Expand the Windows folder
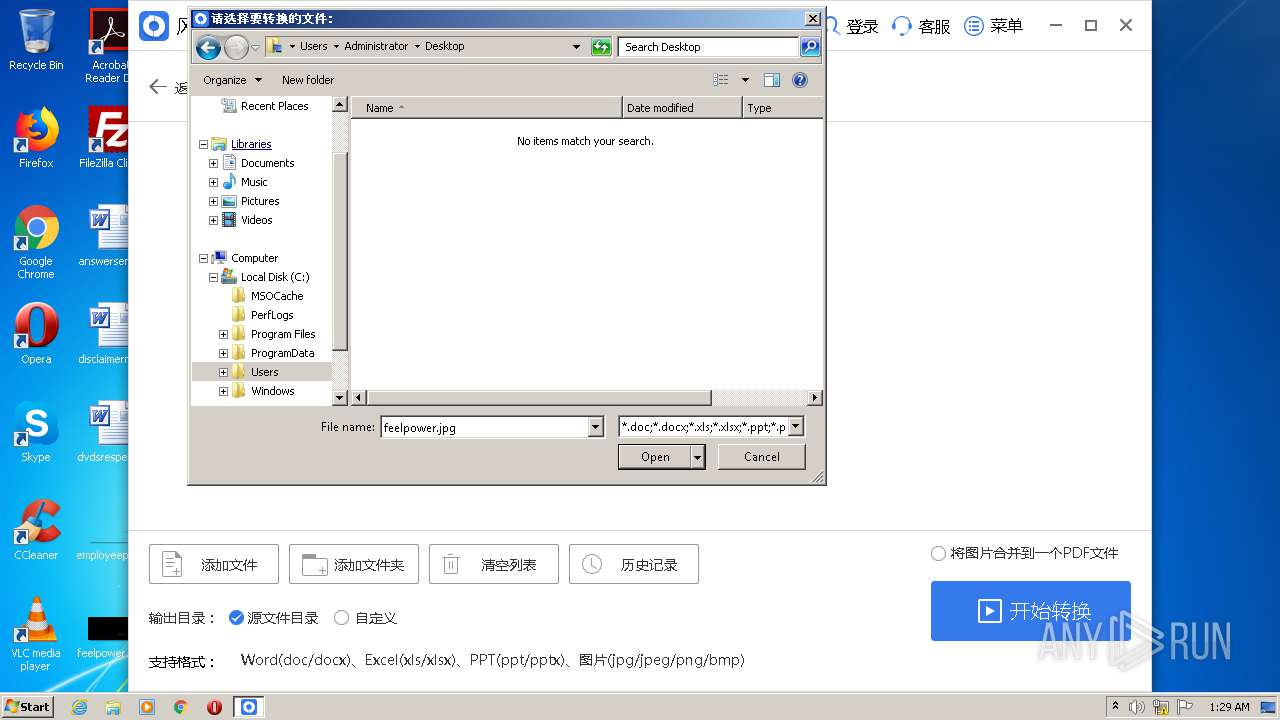 [223, 391]
